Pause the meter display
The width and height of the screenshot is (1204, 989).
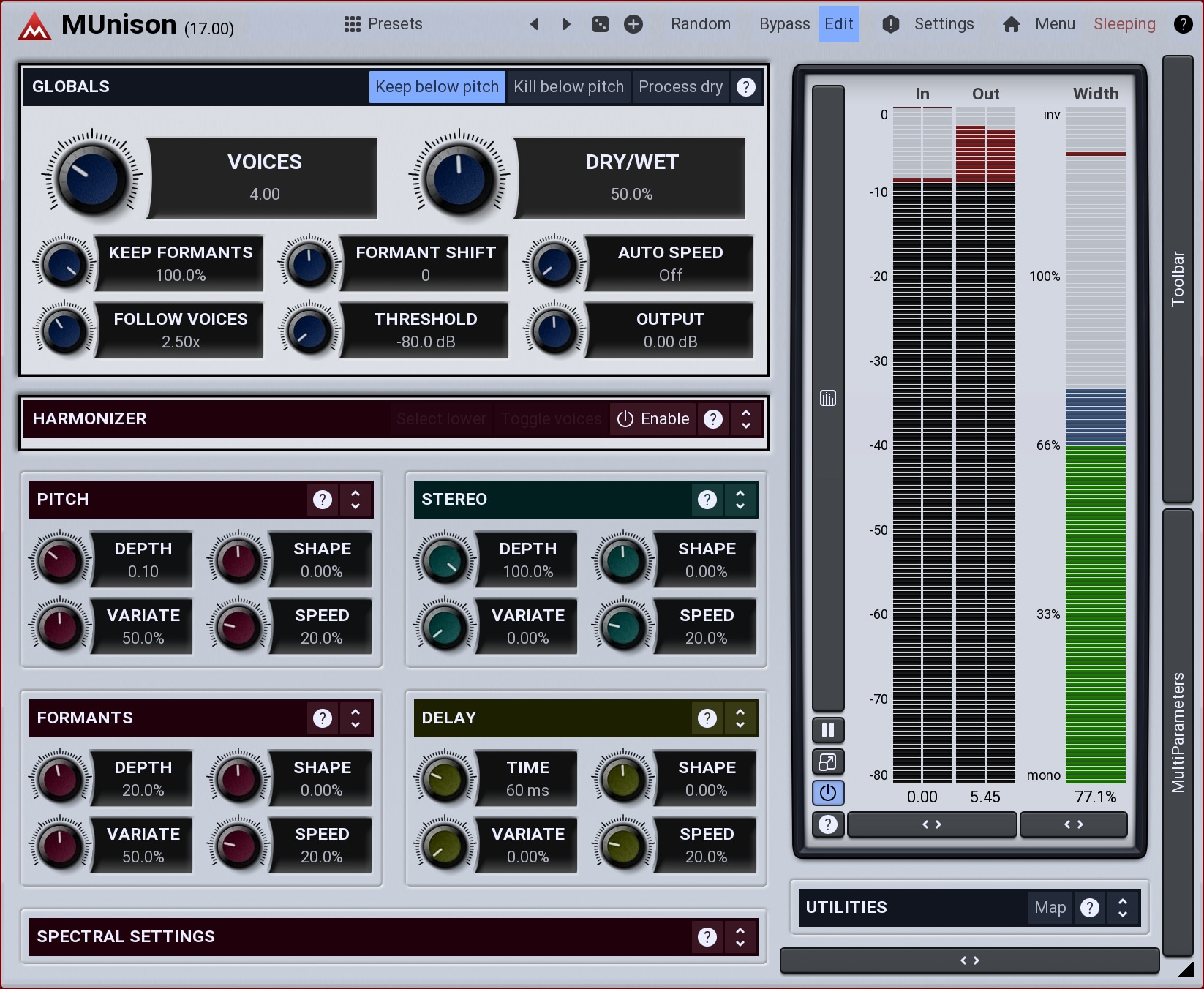828,730
